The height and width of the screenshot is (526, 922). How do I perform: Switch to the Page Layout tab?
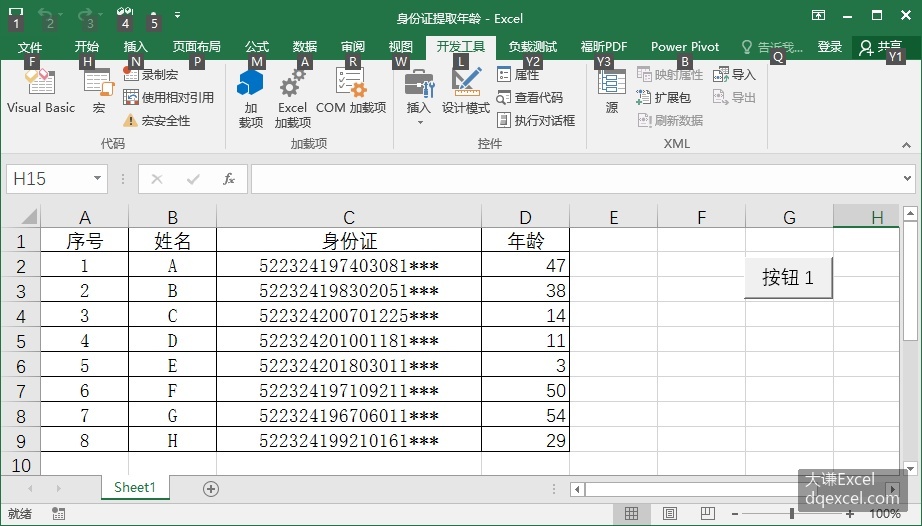pyautogui.click(x=196, y=46)
